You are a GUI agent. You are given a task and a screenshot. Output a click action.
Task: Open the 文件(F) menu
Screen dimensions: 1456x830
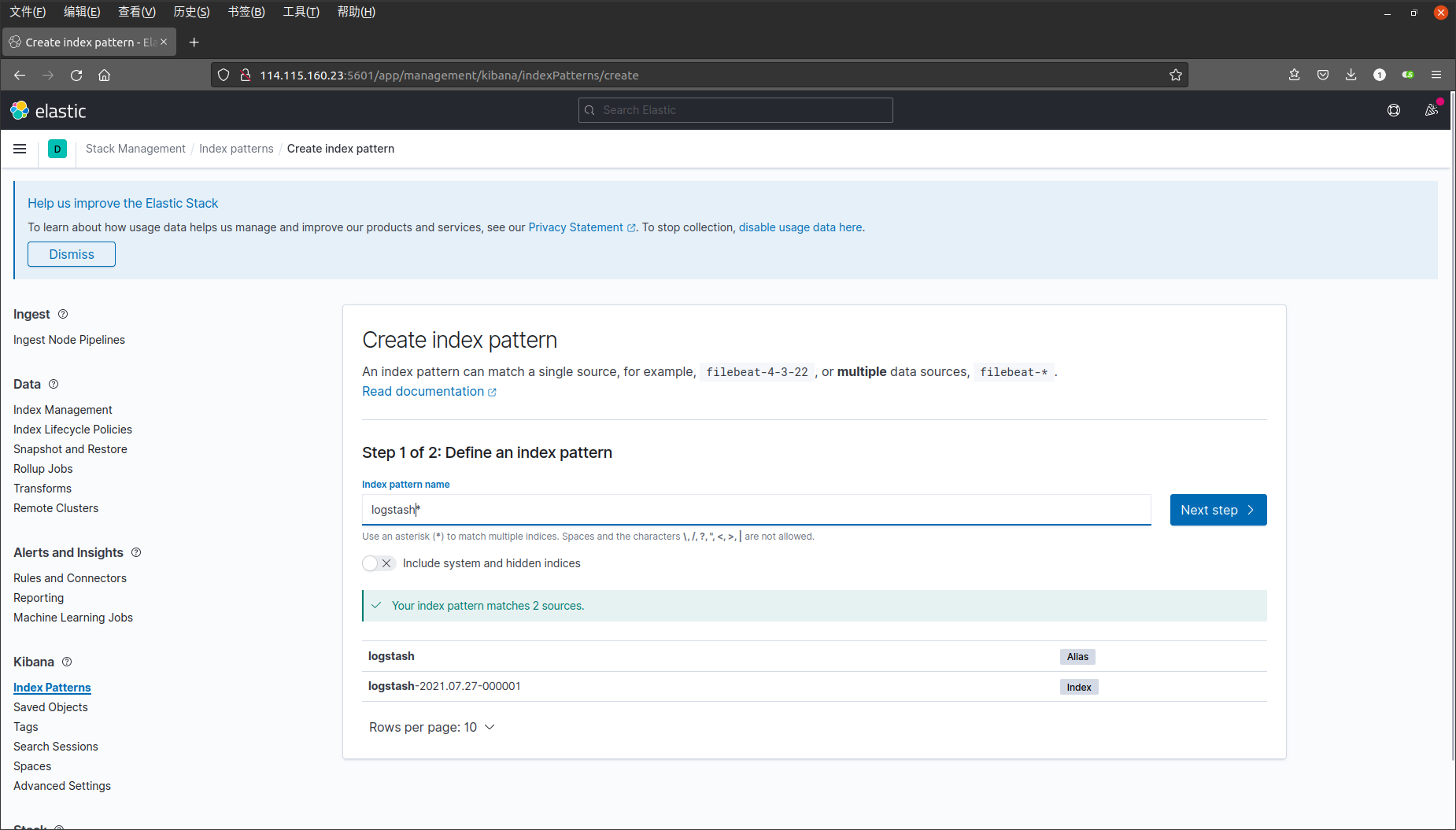pyautogui.click(x=28, y=12)
